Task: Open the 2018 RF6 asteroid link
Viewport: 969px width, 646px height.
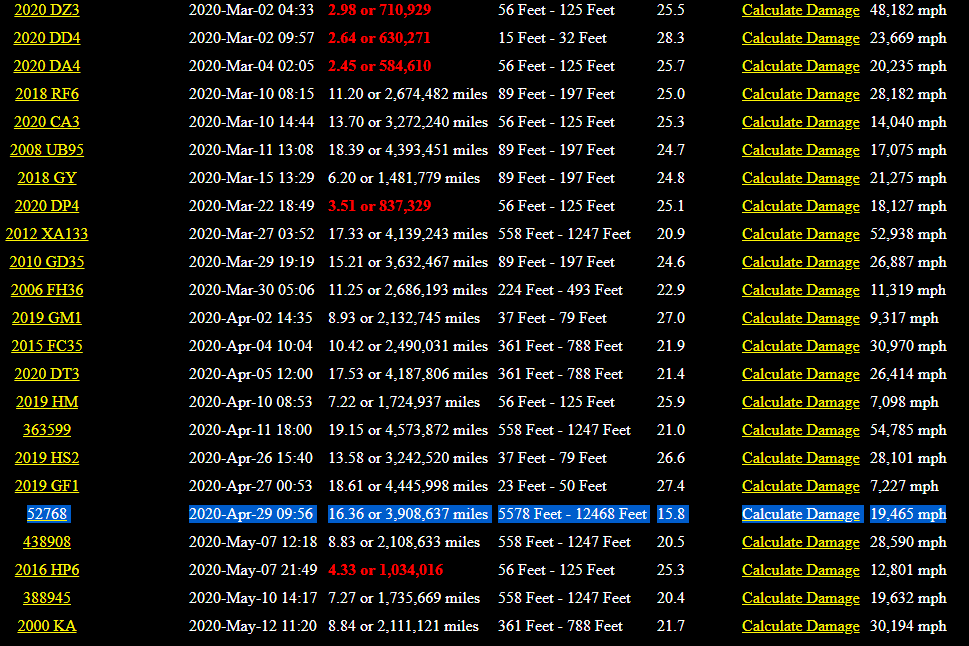Action: pos(47,94)
